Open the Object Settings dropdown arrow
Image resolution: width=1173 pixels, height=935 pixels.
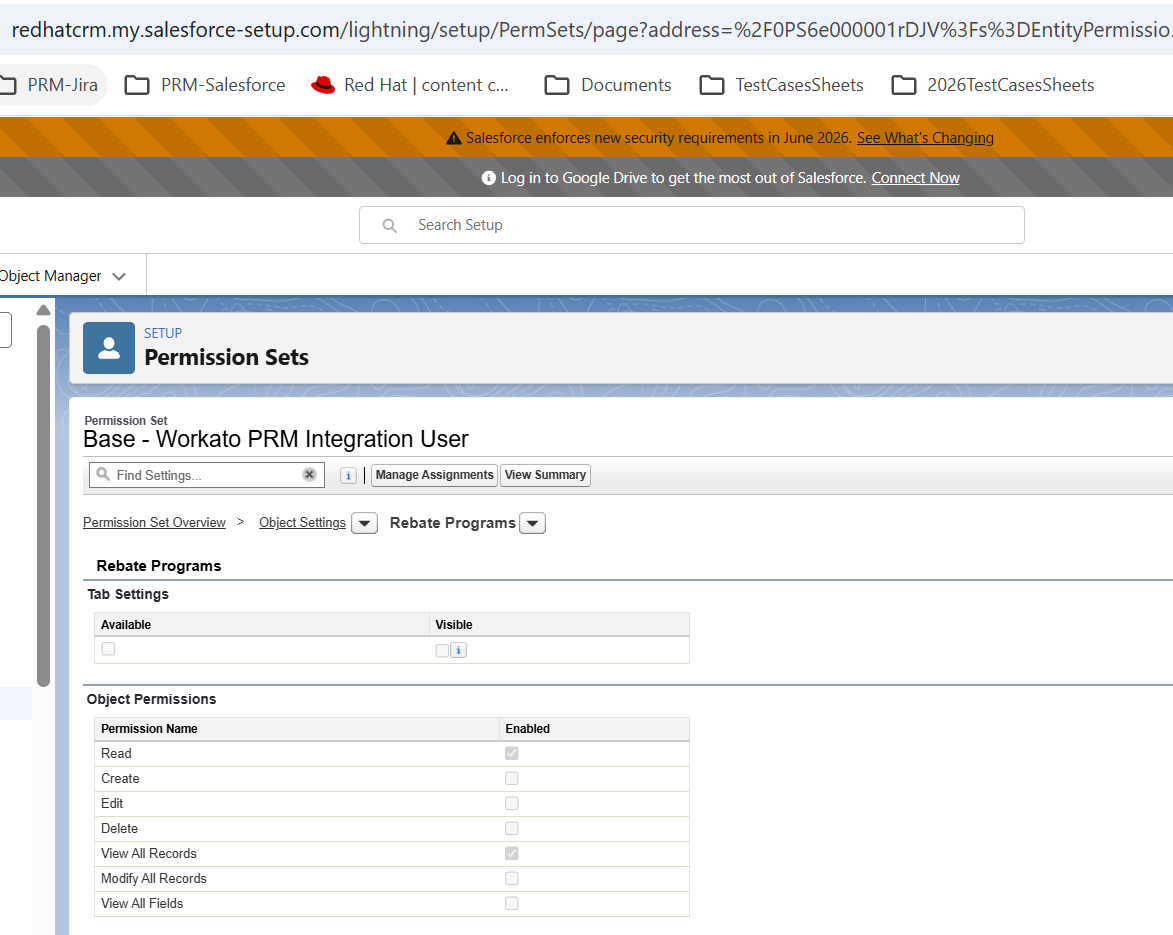[x=364, y=523]
